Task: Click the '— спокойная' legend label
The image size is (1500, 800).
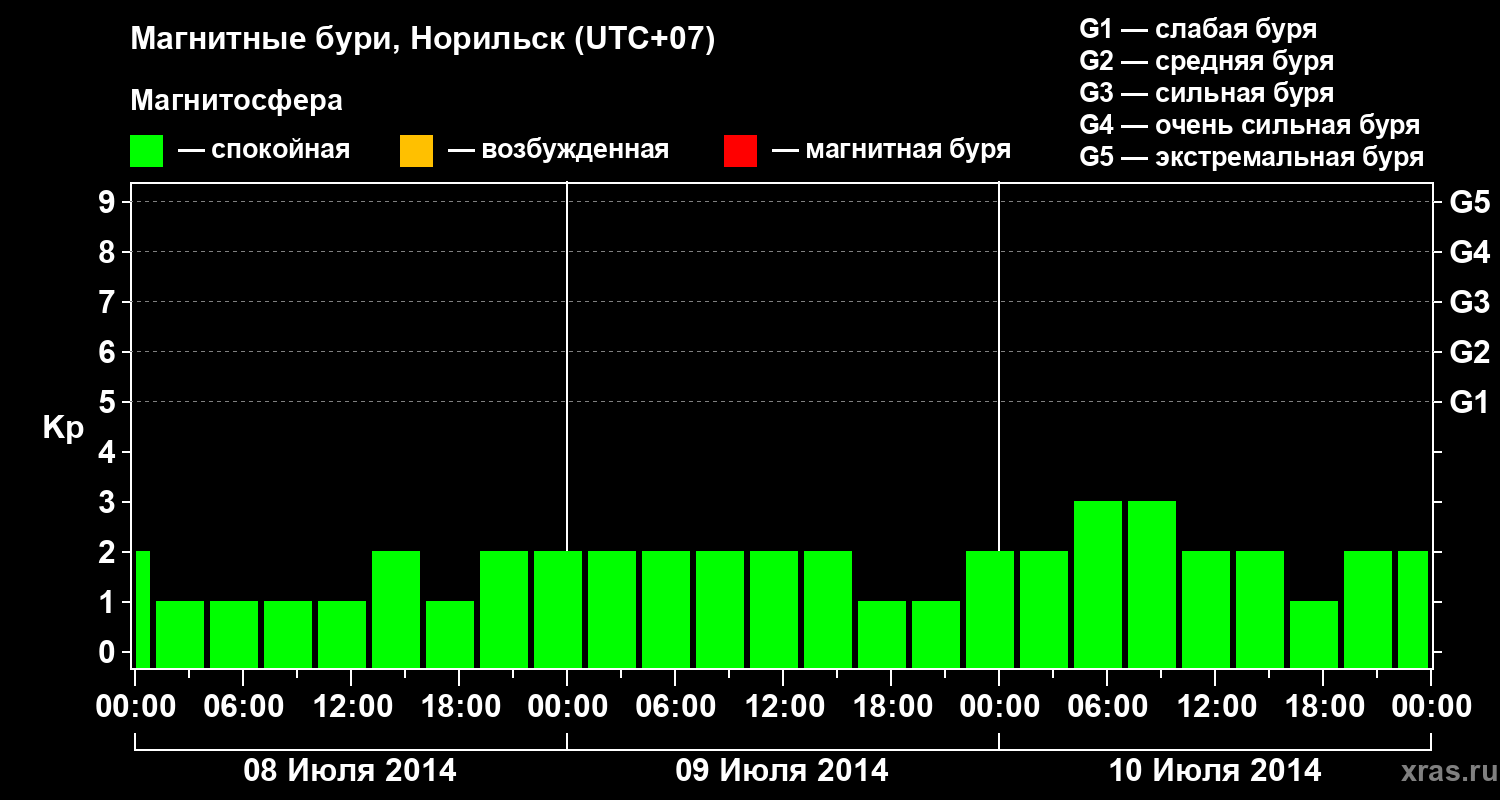Action: point(264,150)
